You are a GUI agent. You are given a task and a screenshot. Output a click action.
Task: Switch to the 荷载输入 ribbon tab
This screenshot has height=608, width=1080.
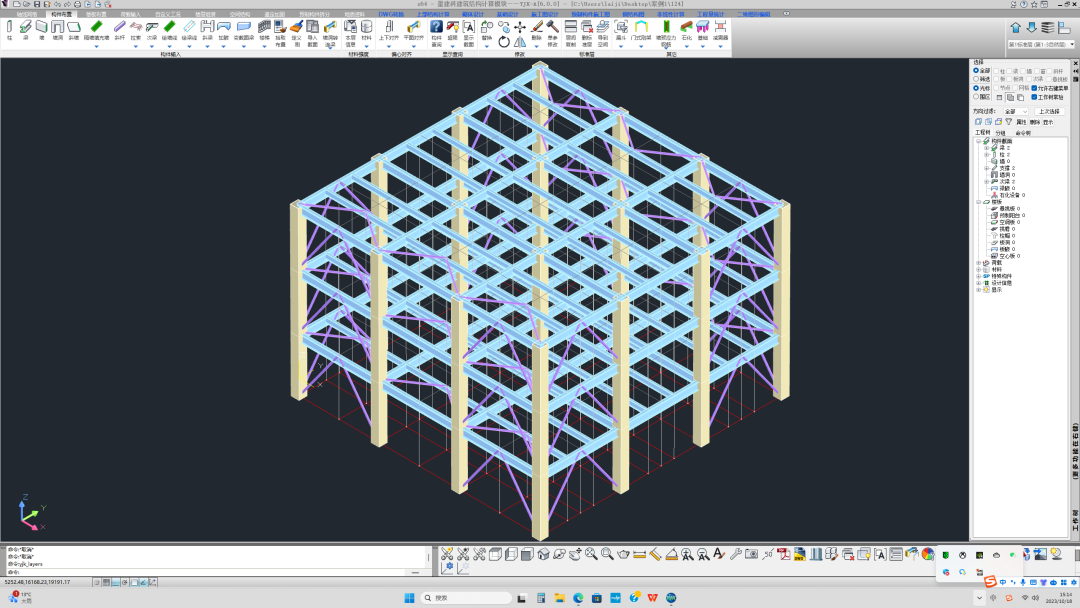click(x=130, y=14)
